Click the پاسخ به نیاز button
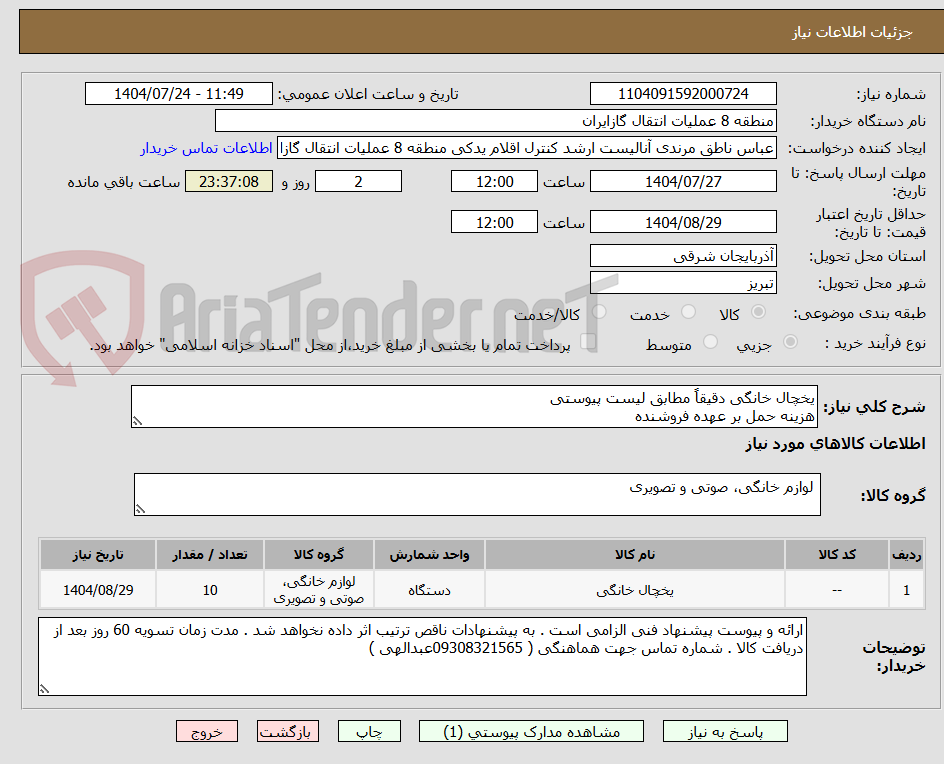 click(724, 731)
